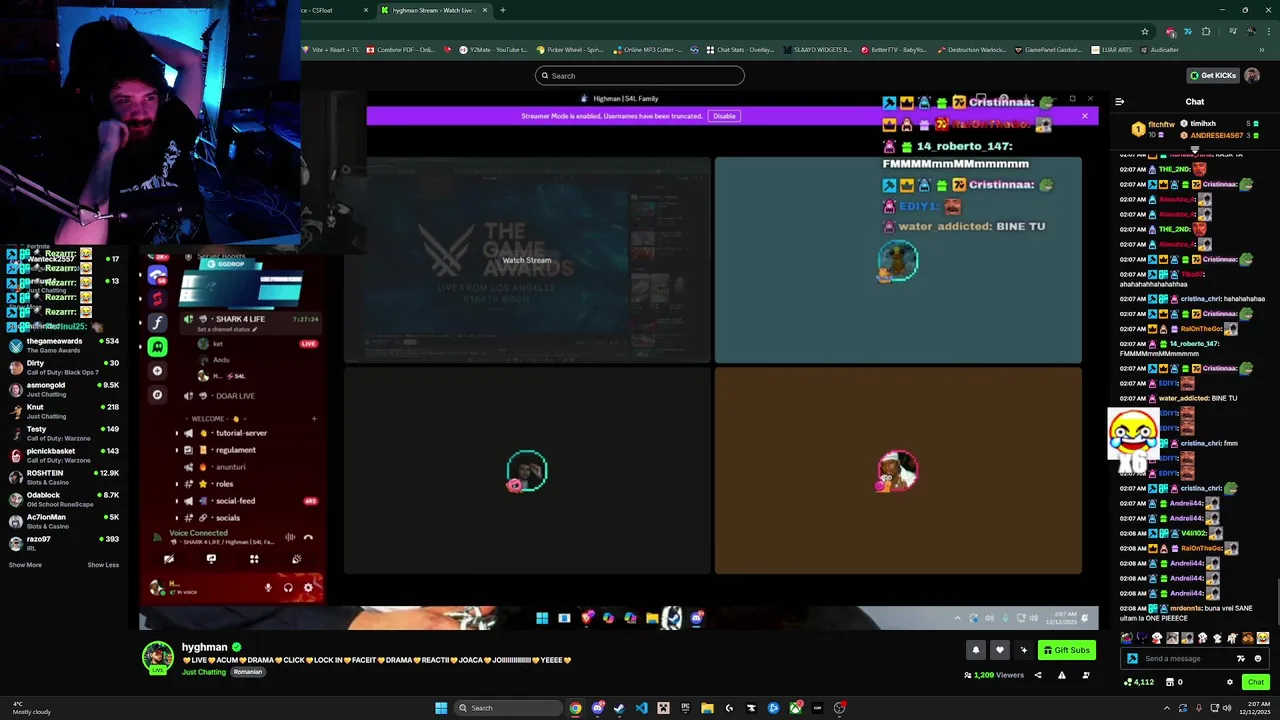
Task: Click the Disable streamer mode button
Action: click(724, 116)
